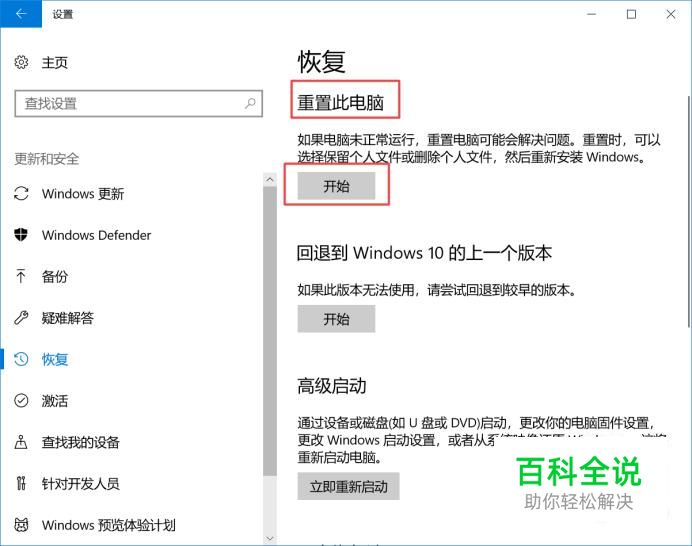Click the Find my device person icon
The image size is (692, 546).
[21, 442]
